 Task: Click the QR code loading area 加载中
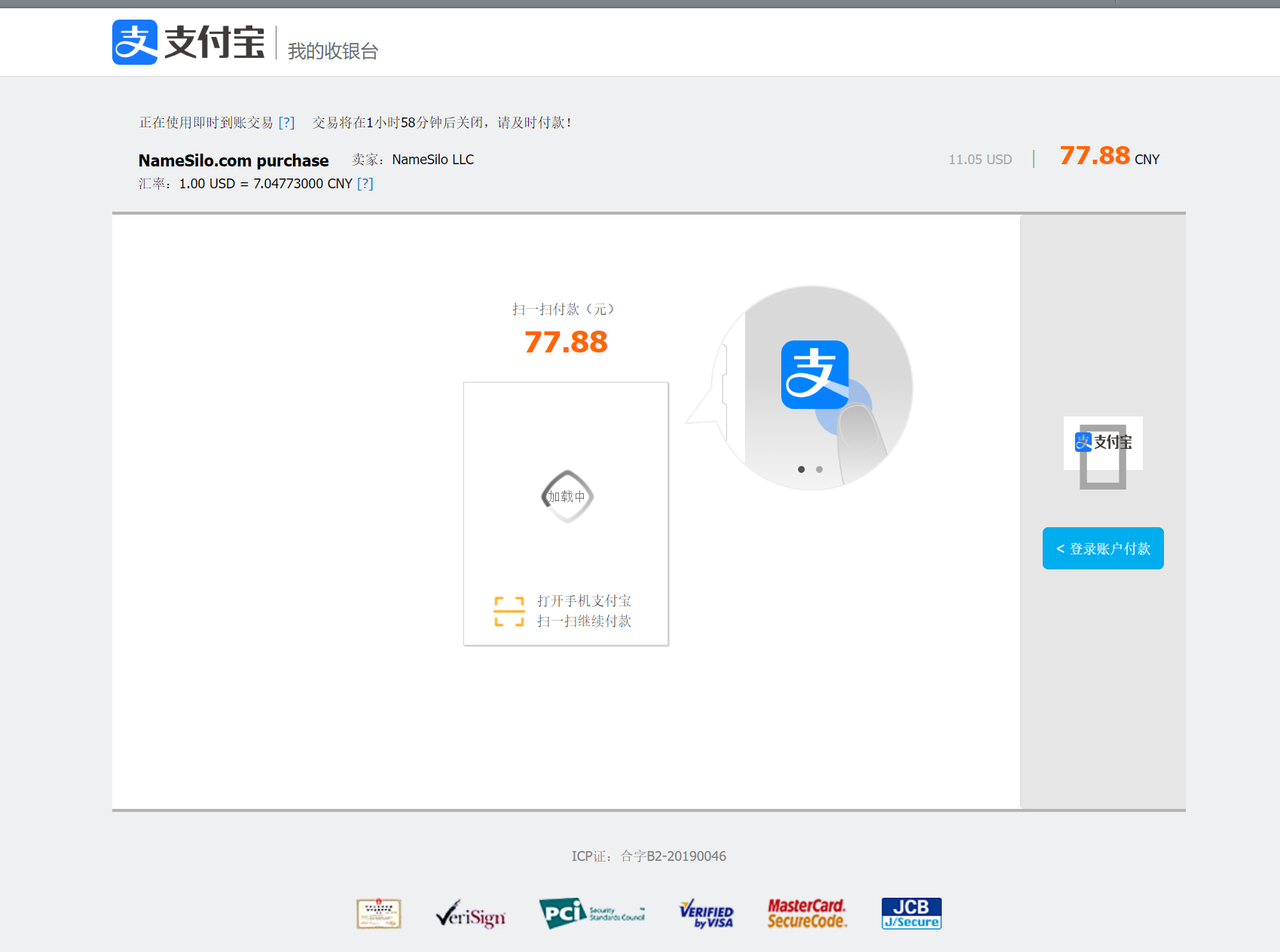567,496
